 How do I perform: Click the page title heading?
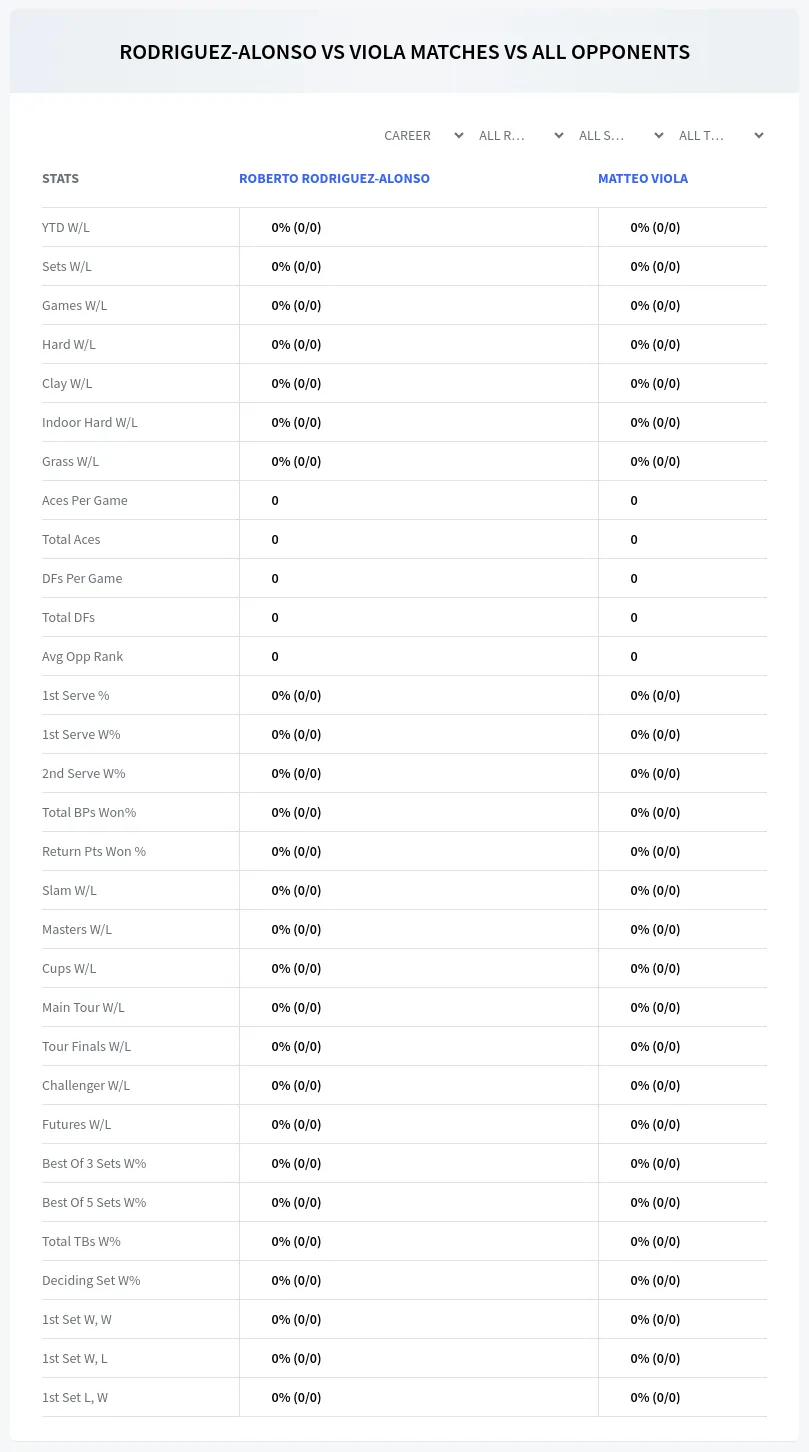[x=404, y=52]
